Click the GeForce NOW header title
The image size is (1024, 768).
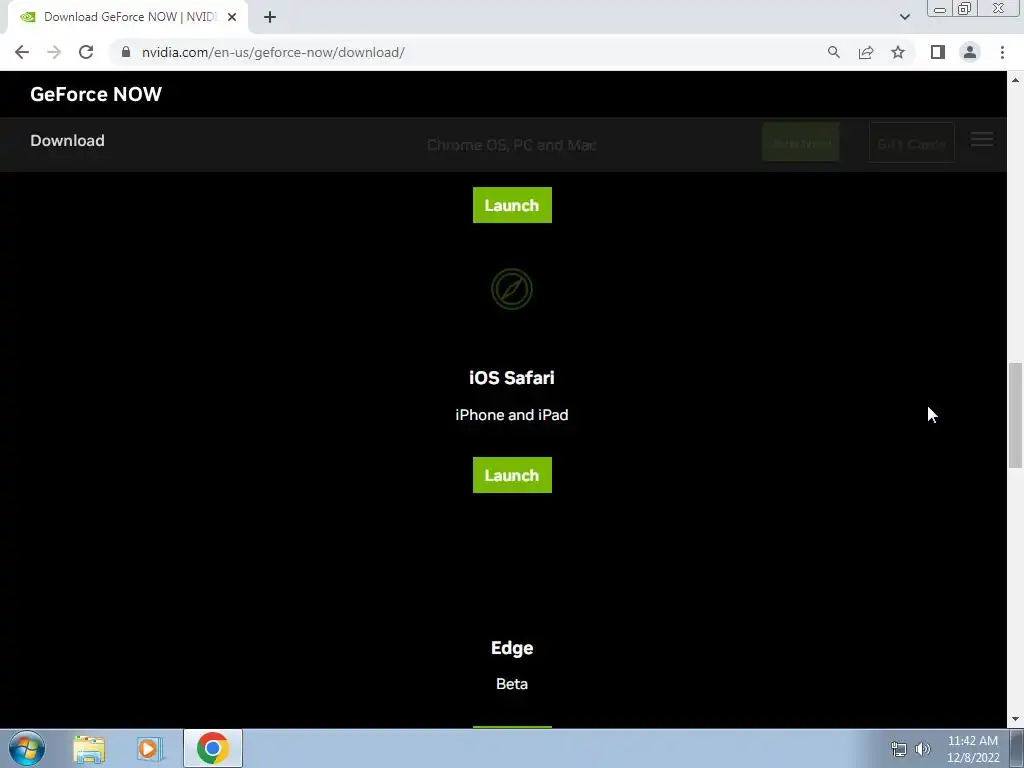tap(96, 94)
